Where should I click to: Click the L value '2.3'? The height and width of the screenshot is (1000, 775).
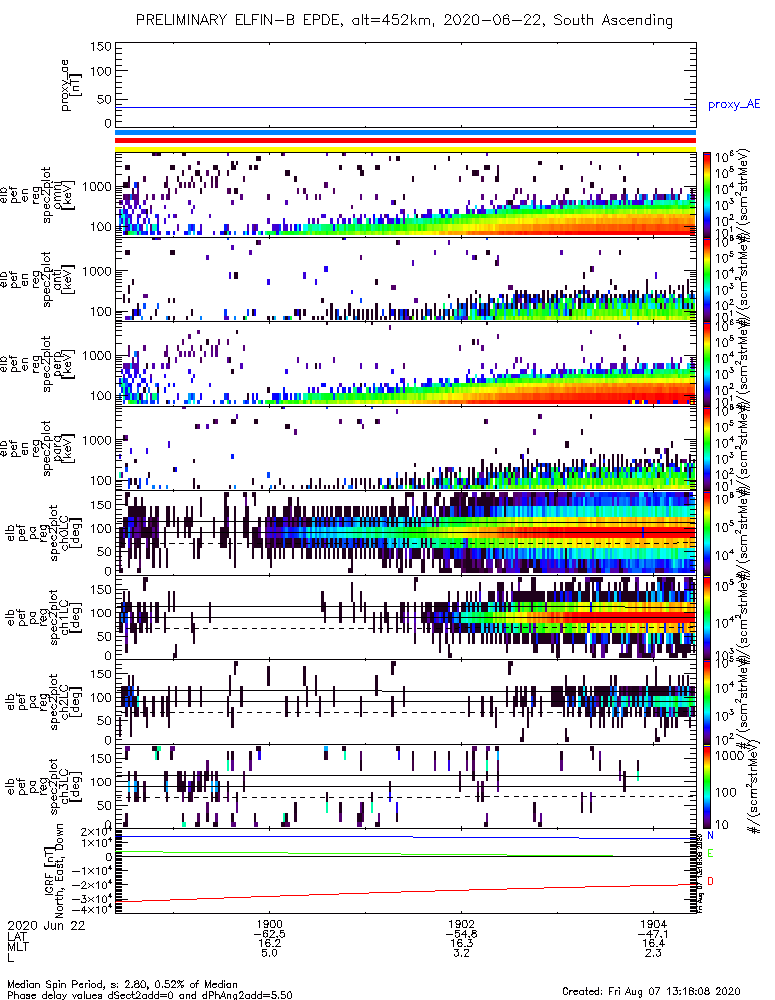click(653, 953)
